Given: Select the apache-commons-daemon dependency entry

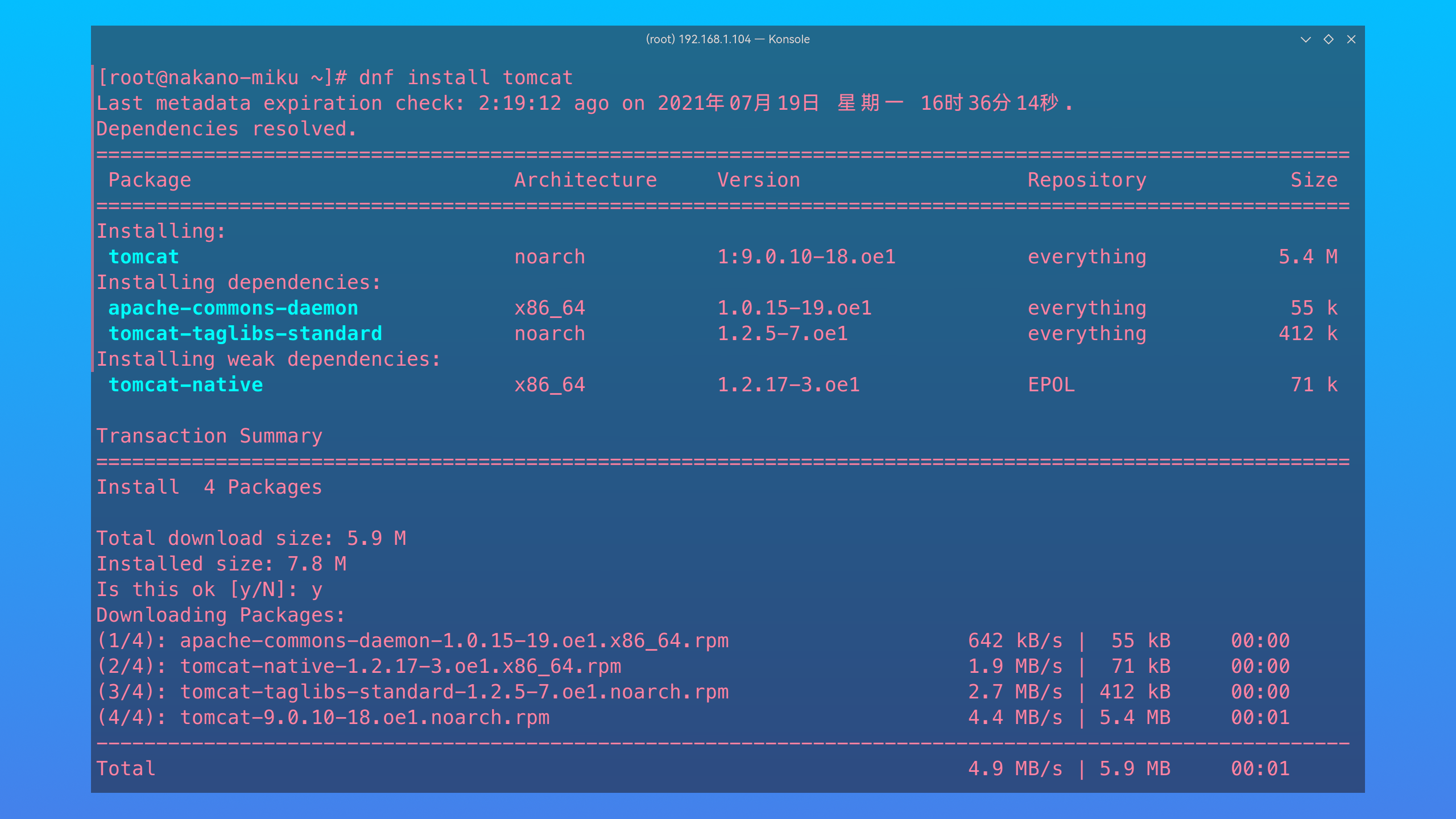Looking at the screenshot, I should click(233, 307).
